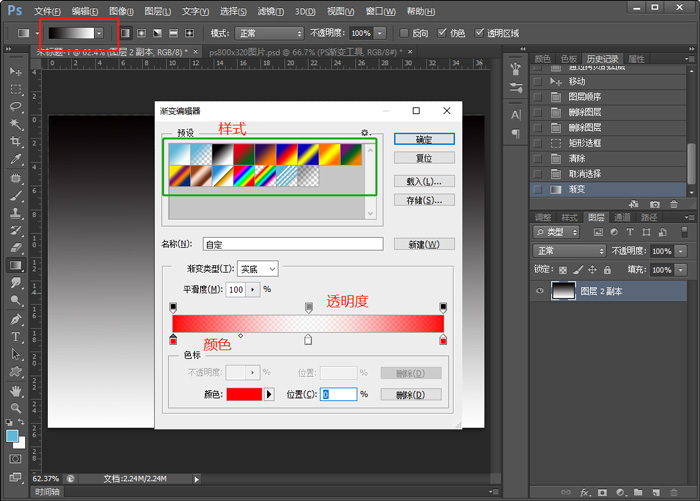Switch to ps800x320图片.psd document tab
700x501 pixels.
pyautogui.click(x=306, y=52)
